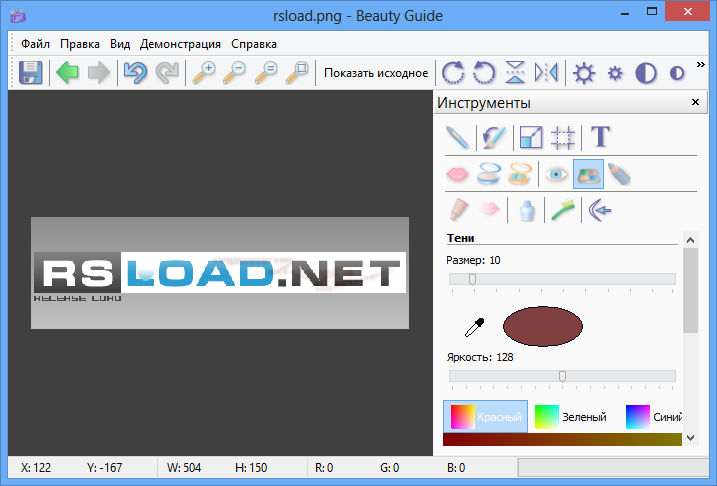717x486 pixels.
Task: Adjust the Размер slider handle
Action: pos(472,279)
